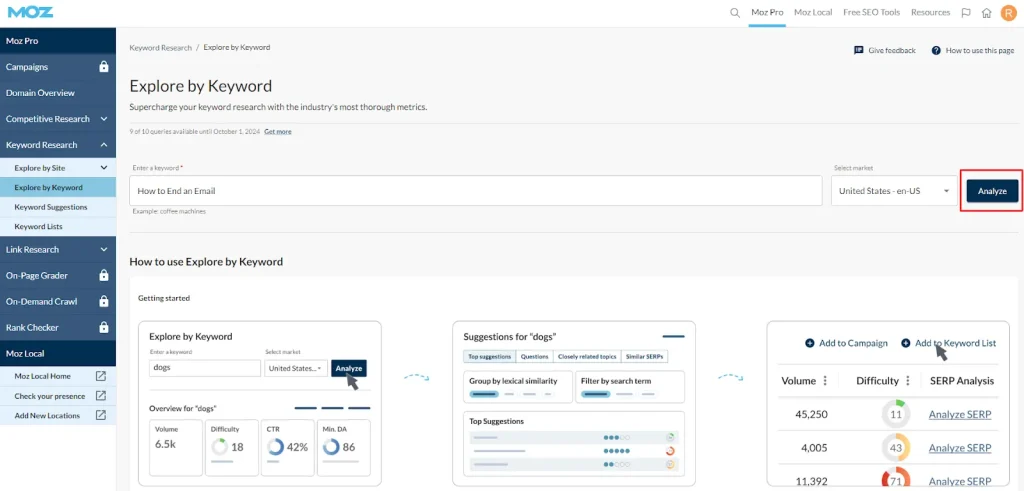
Task: Click the Enter a keyword input field
Action: pyautogui.click(x=475, y=191)
